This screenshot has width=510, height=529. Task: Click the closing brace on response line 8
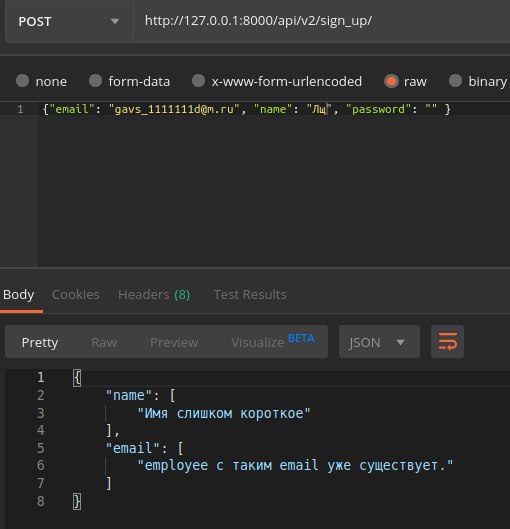tap(77, 502)
